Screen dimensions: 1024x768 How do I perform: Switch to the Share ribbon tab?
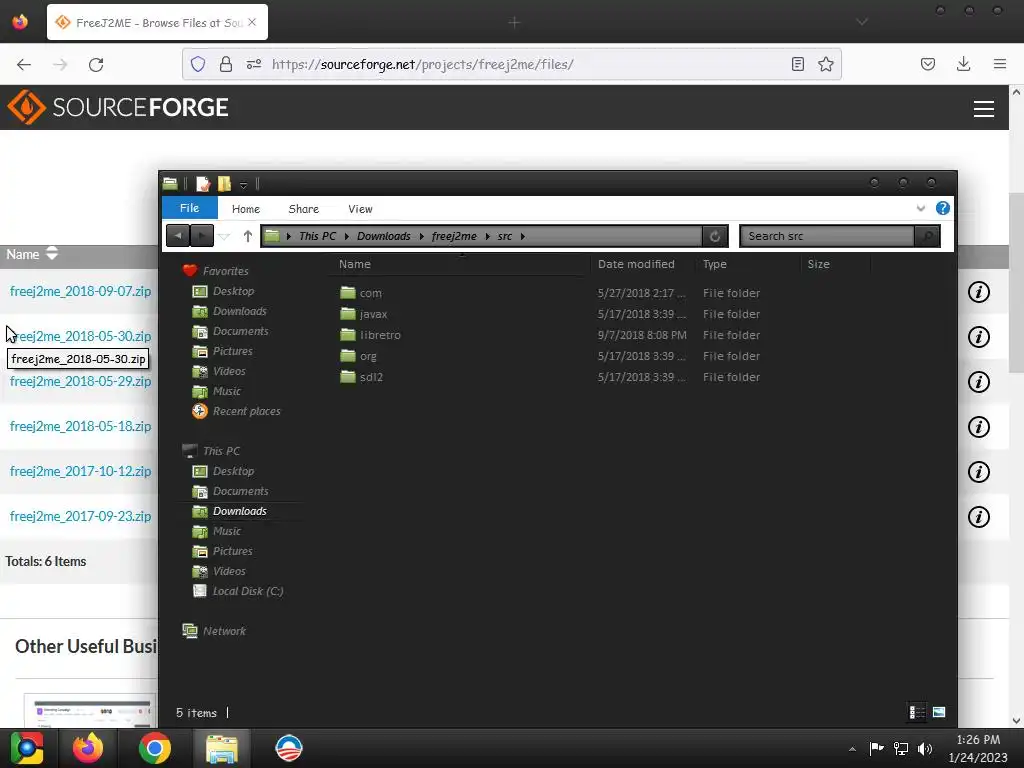click(304, 209)
